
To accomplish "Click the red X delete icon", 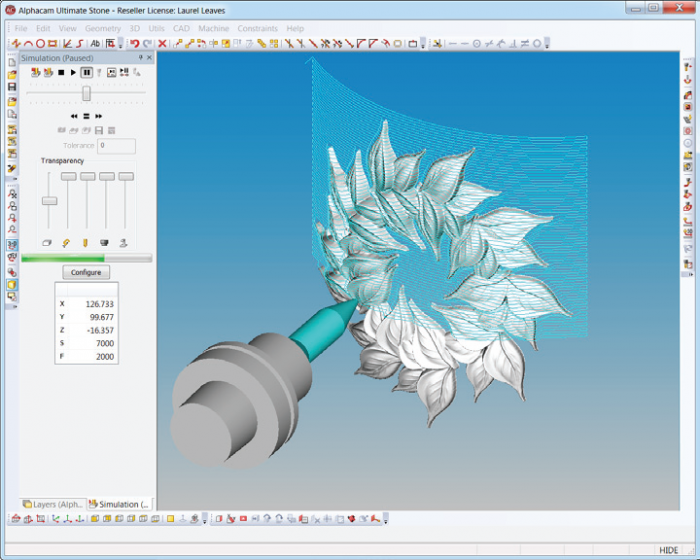I will [x=162, y=43].
